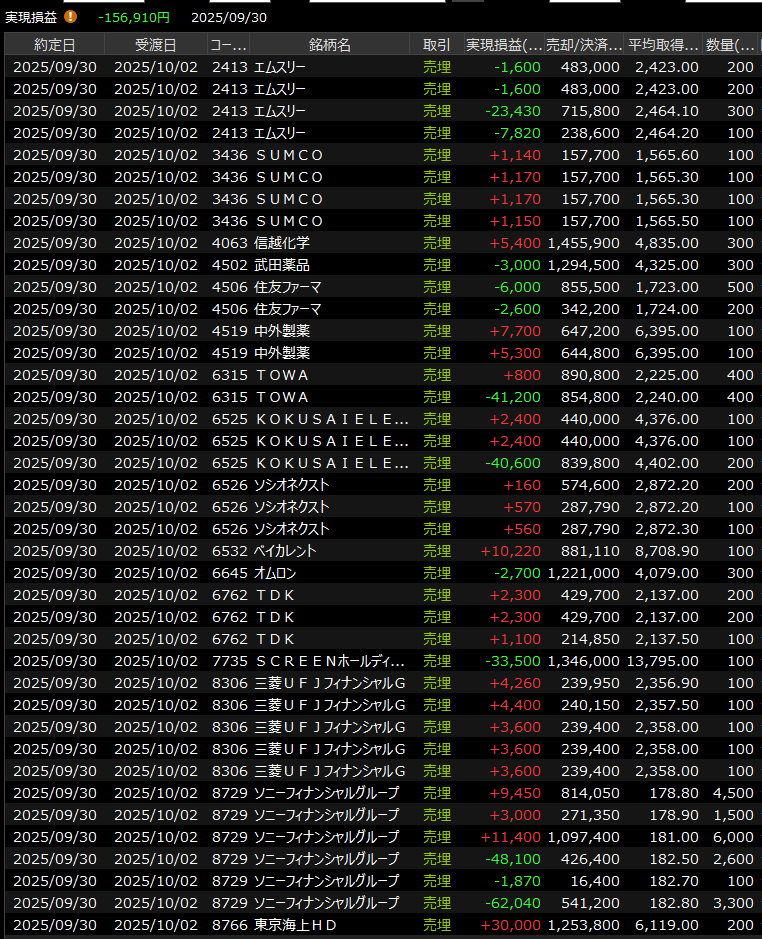Select the 武田薬品 stock name
The image size is (762, 939).
(x=282, y=265)
